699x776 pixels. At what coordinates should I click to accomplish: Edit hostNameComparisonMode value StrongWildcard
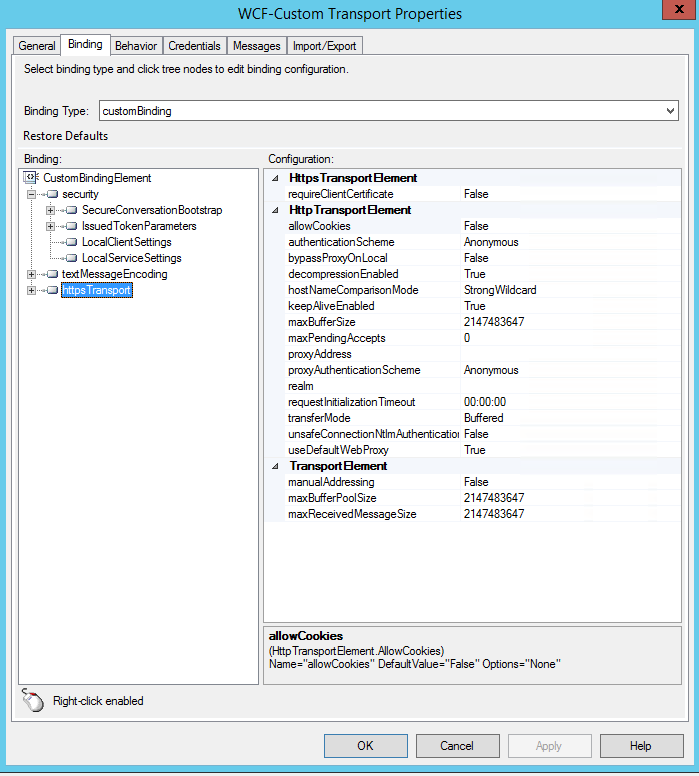[570, 290]
